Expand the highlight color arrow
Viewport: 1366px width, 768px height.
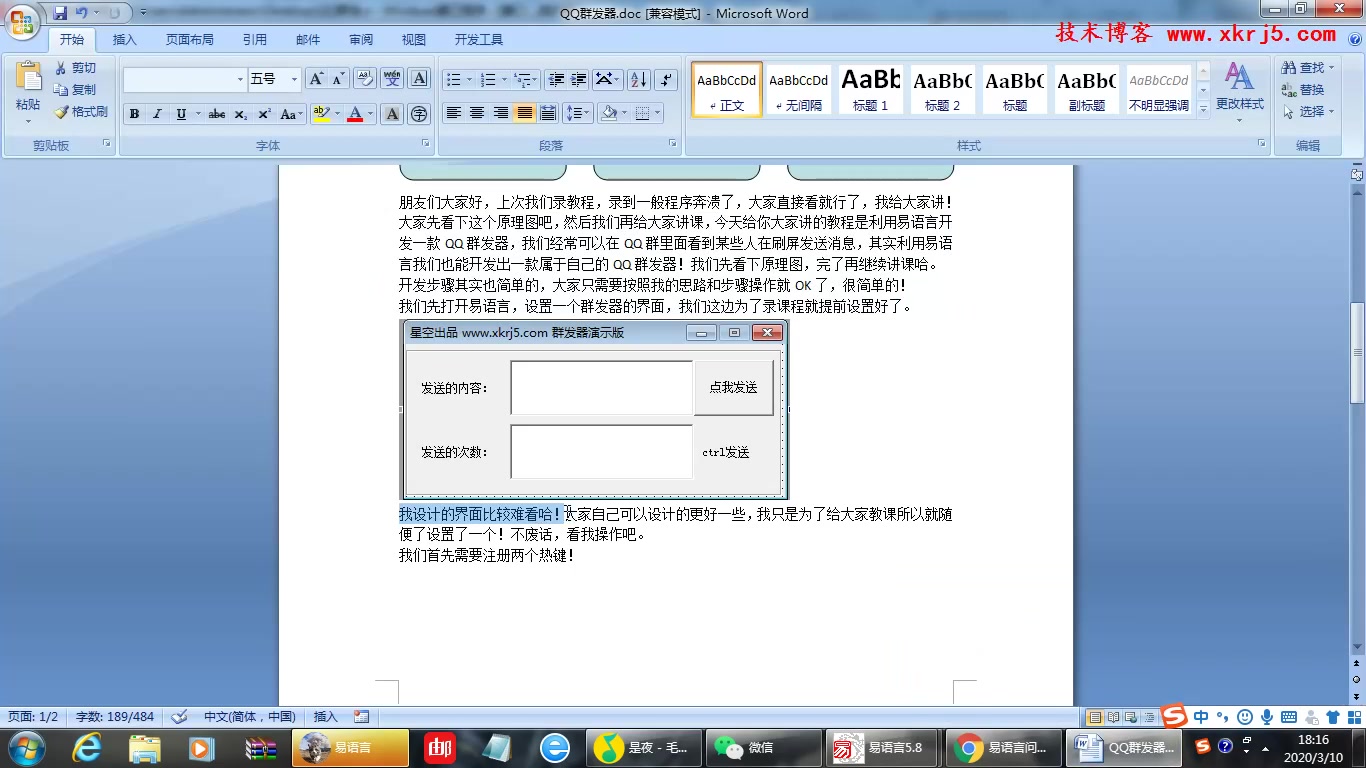[x=337, y=114]
